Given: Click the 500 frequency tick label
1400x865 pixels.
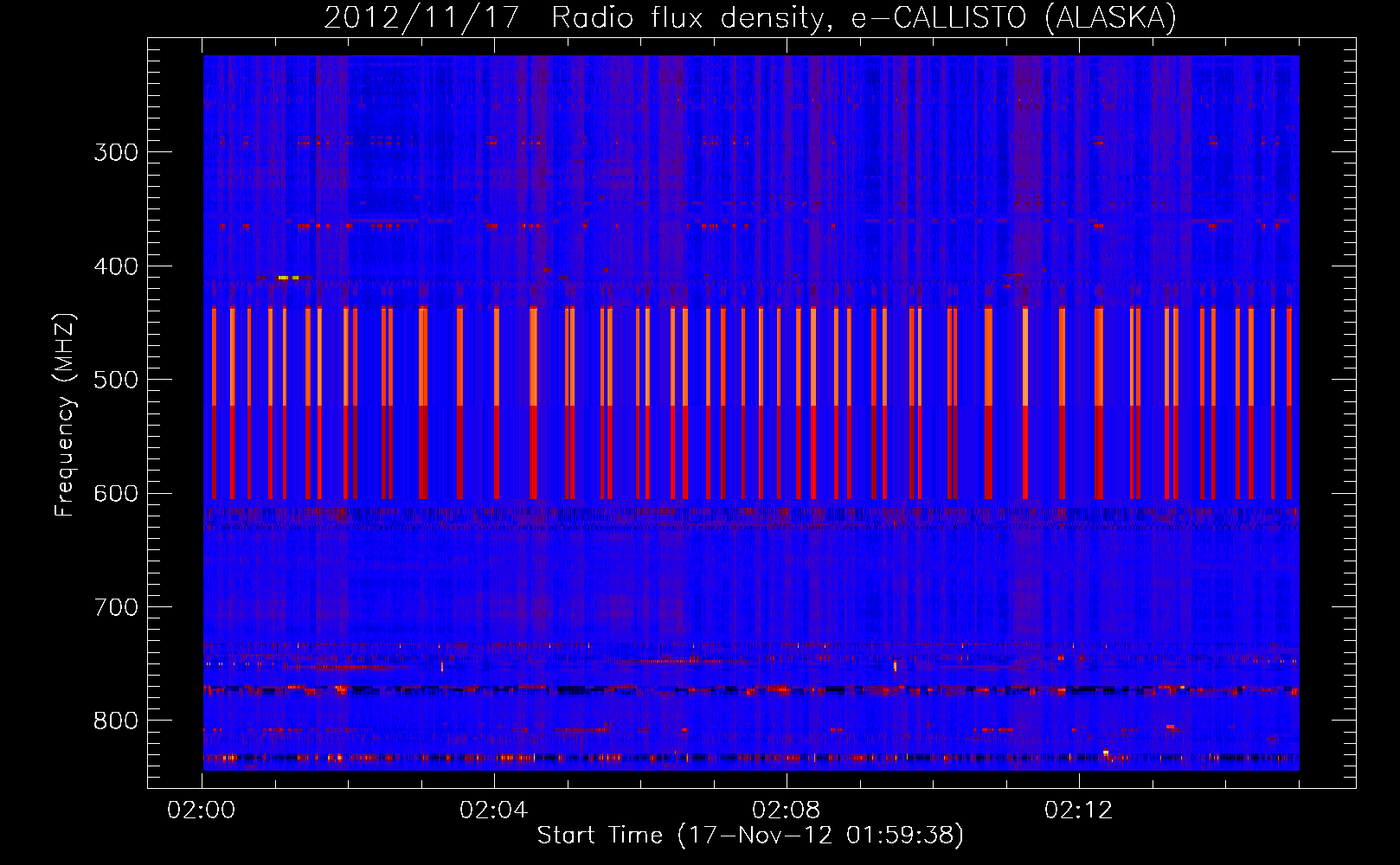Looking at the screenshot, I should coord(116,380).
